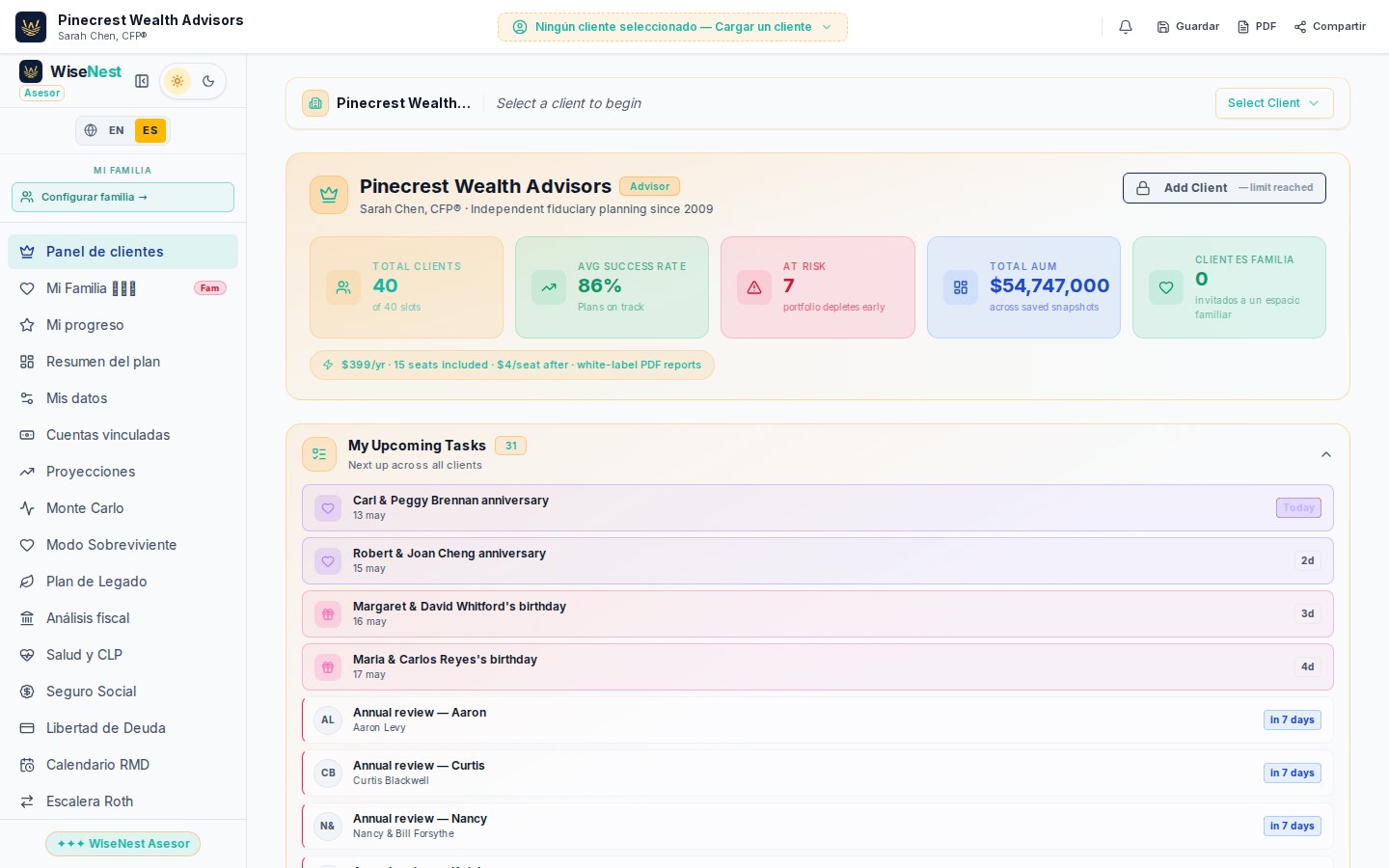1389x868 pixels.
Task: Click Avg Success Rate trend icon
Action: click(549, 287)
